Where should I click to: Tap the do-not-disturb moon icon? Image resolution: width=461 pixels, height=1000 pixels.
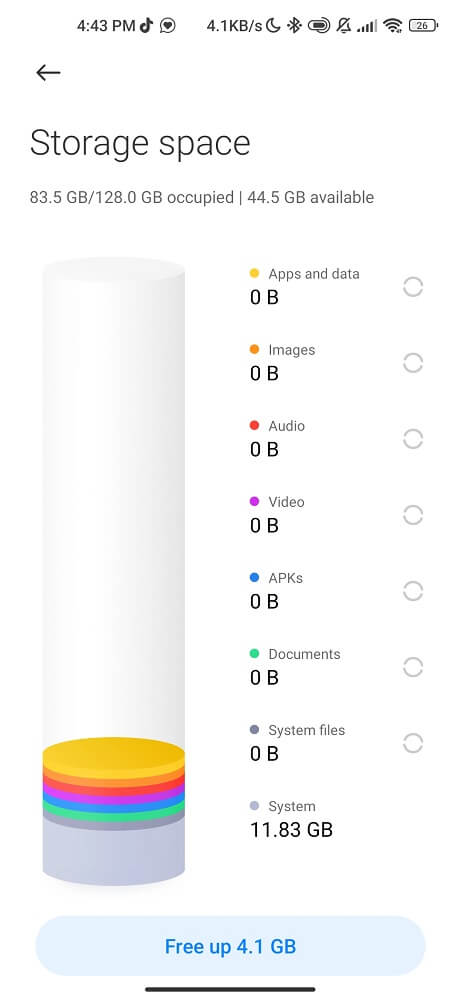click(273, 26)
